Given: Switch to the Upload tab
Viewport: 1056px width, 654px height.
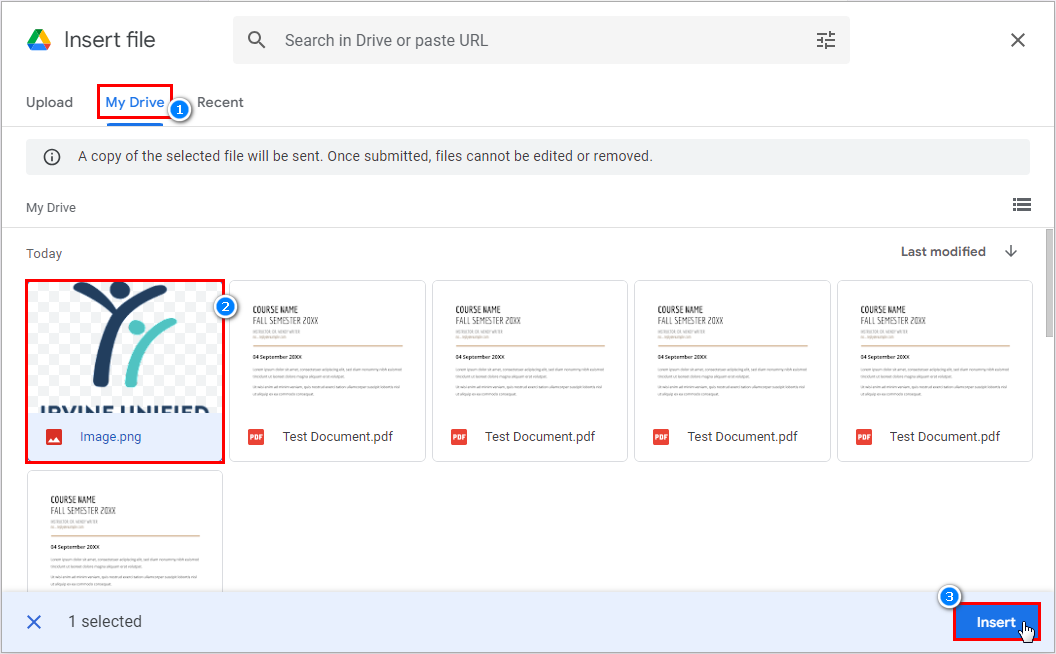Looking at the screenshot, I should (x=49, y=102).
